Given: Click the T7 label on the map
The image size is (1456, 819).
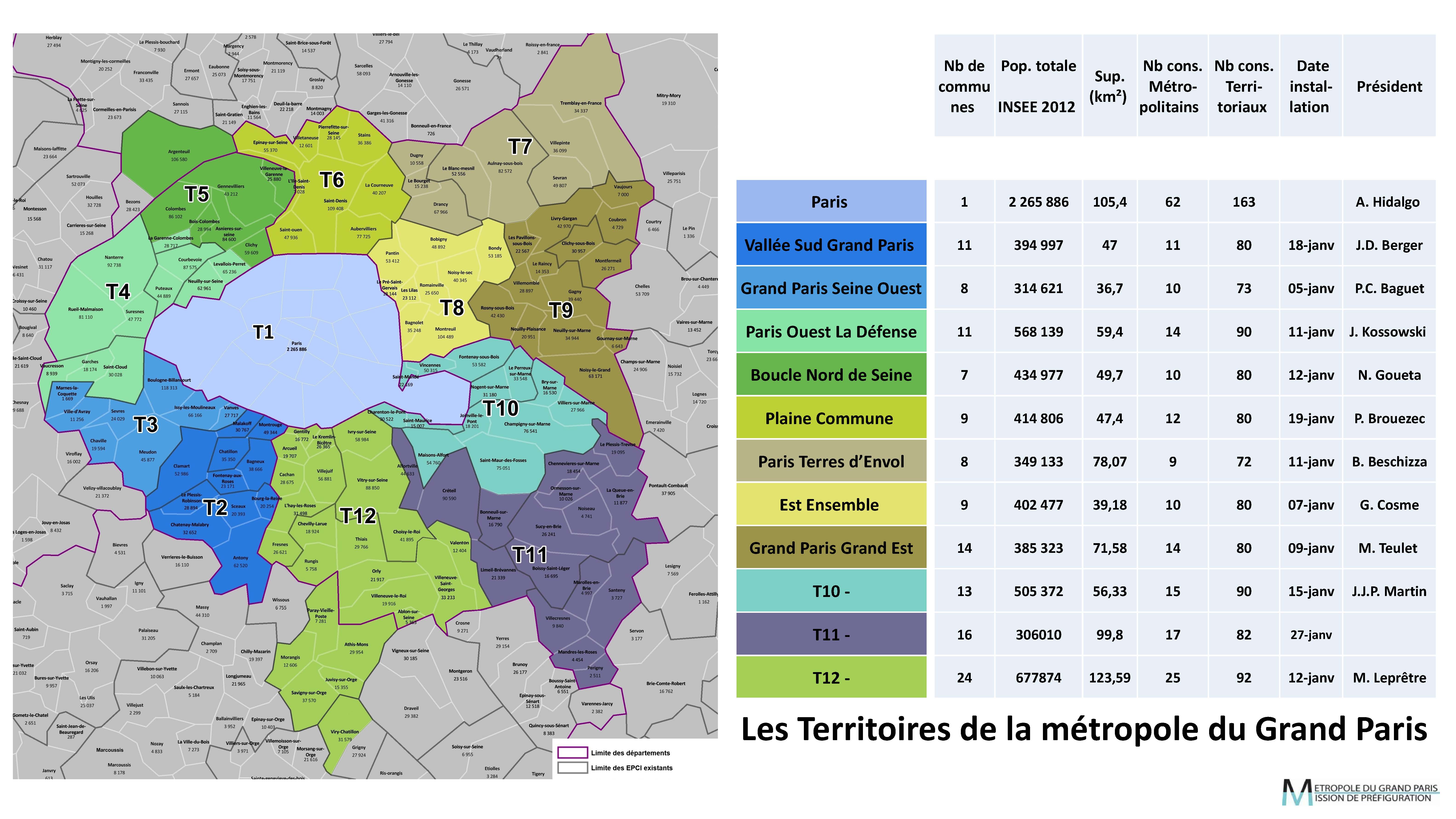Looking at the screenshot, I should coord(520,147).
